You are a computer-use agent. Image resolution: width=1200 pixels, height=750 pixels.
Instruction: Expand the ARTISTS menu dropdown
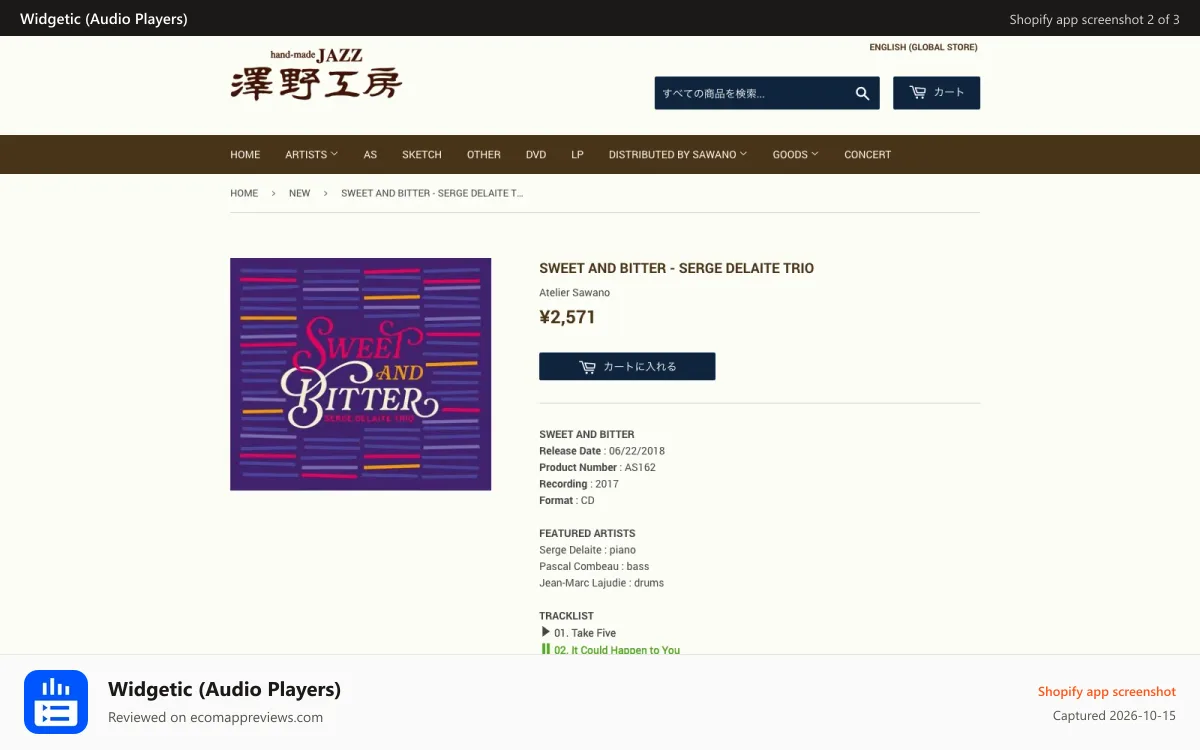tap(311, 154)
